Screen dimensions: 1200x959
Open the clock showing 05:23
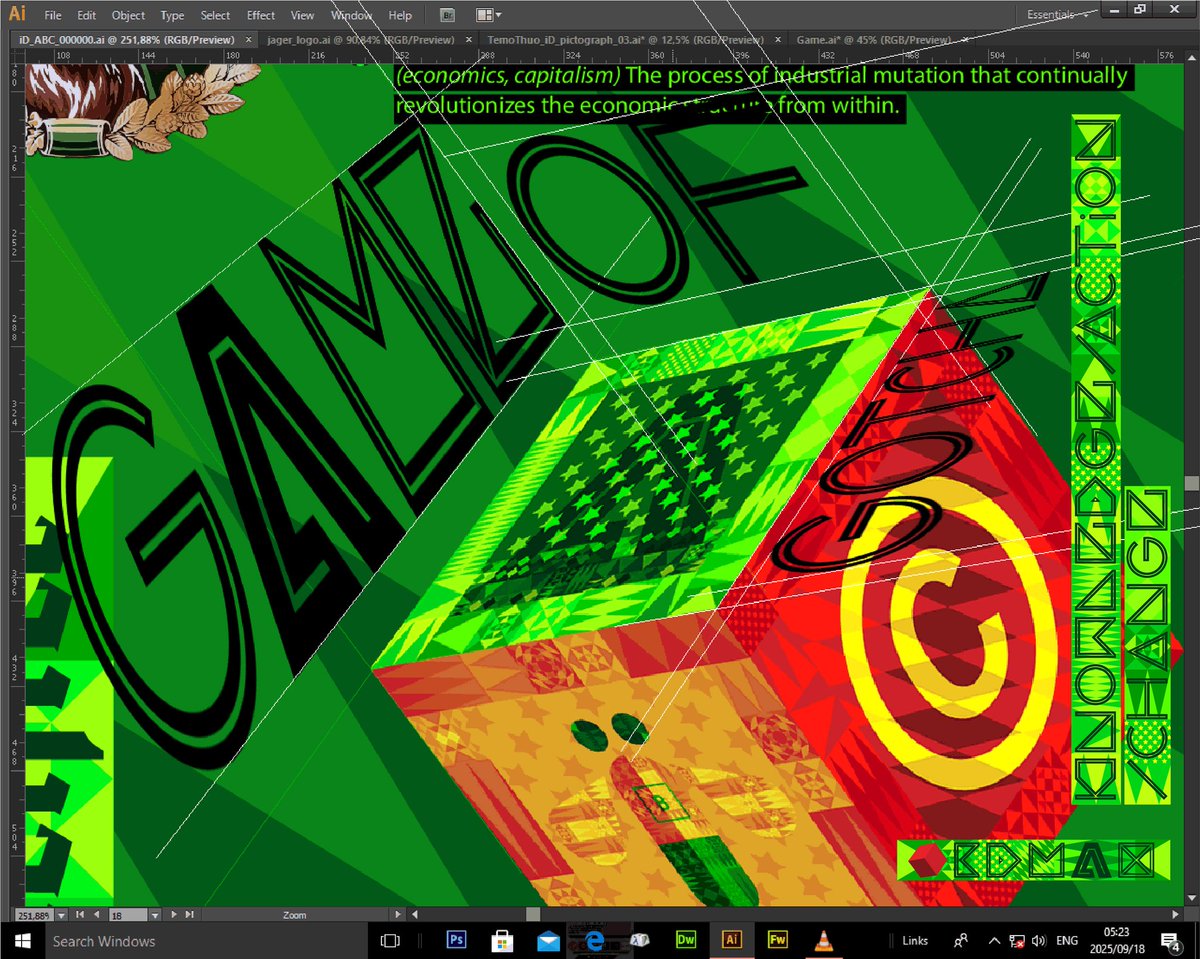(x=1118, y=940)
